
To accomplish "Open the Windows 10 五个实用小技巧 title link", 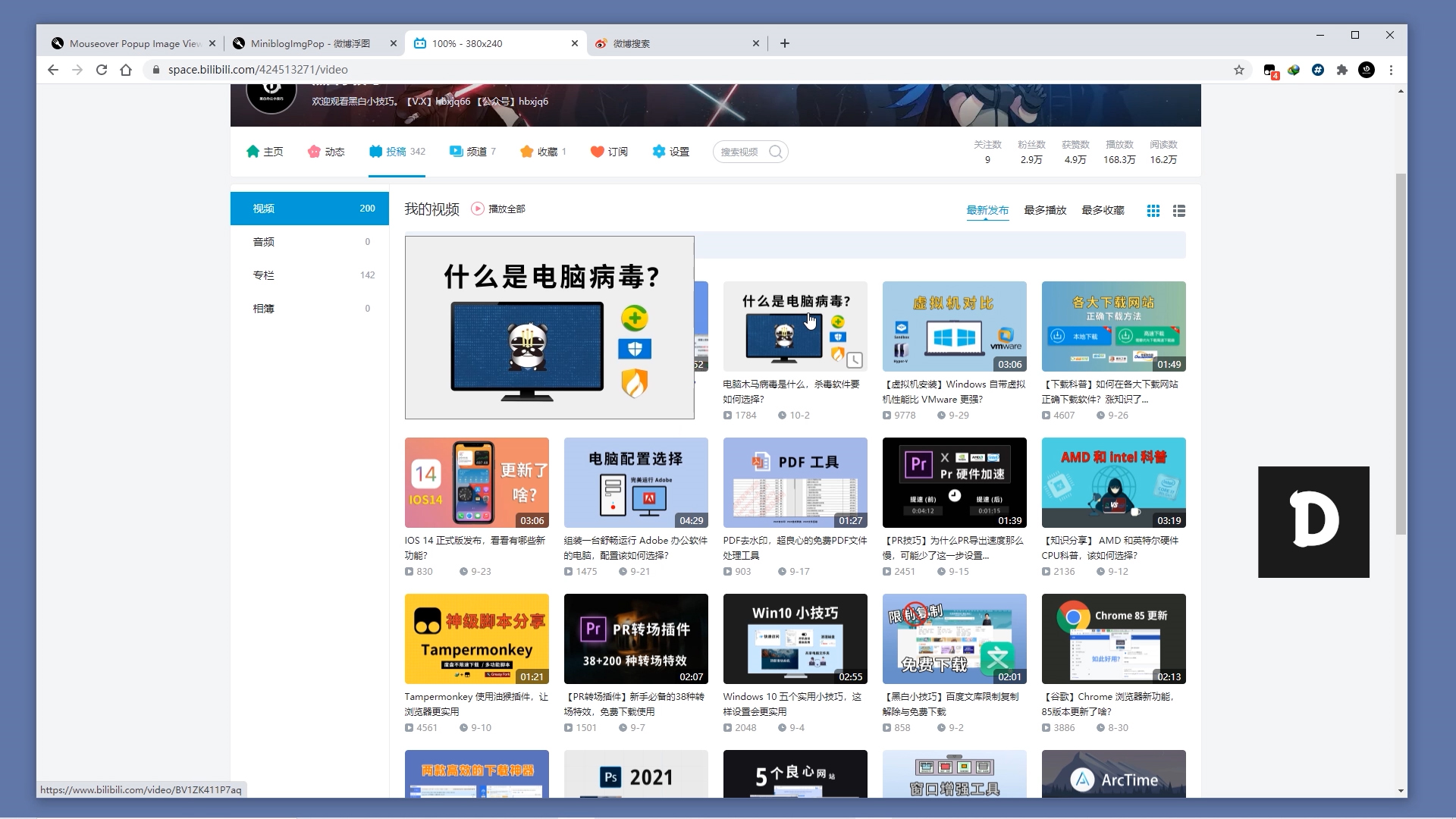I will (792, 704).
